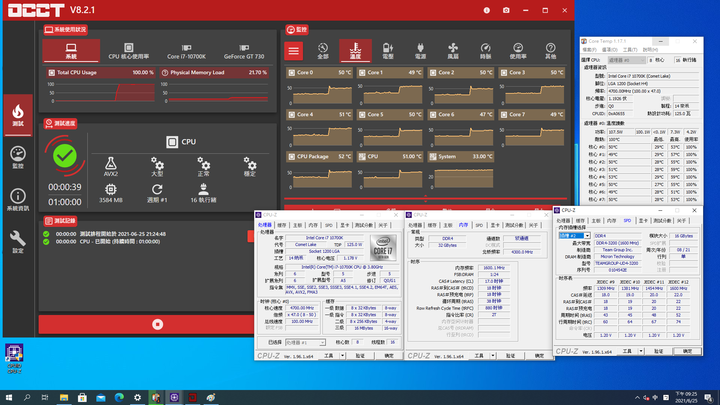Screen dimensions: 720x405
Task: Open Graphics tab in right CPU-Z window
Action: [x=643, y=220]
